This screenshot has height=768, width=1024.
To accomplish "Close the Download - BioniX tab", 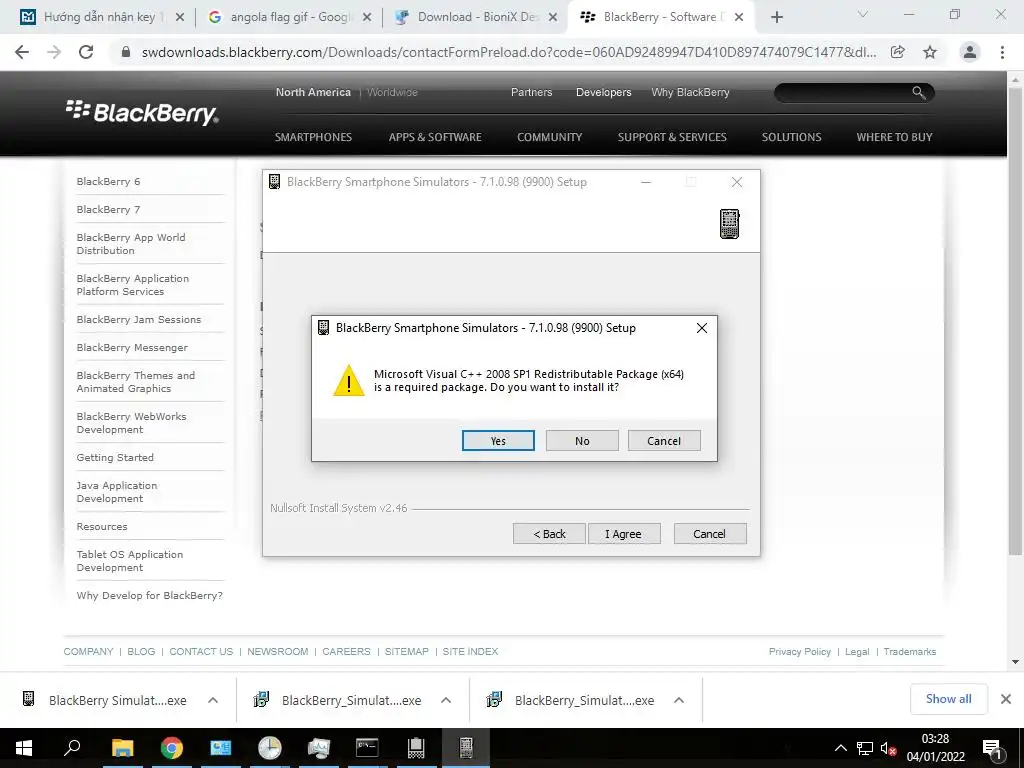I will (x=553, y=17).
